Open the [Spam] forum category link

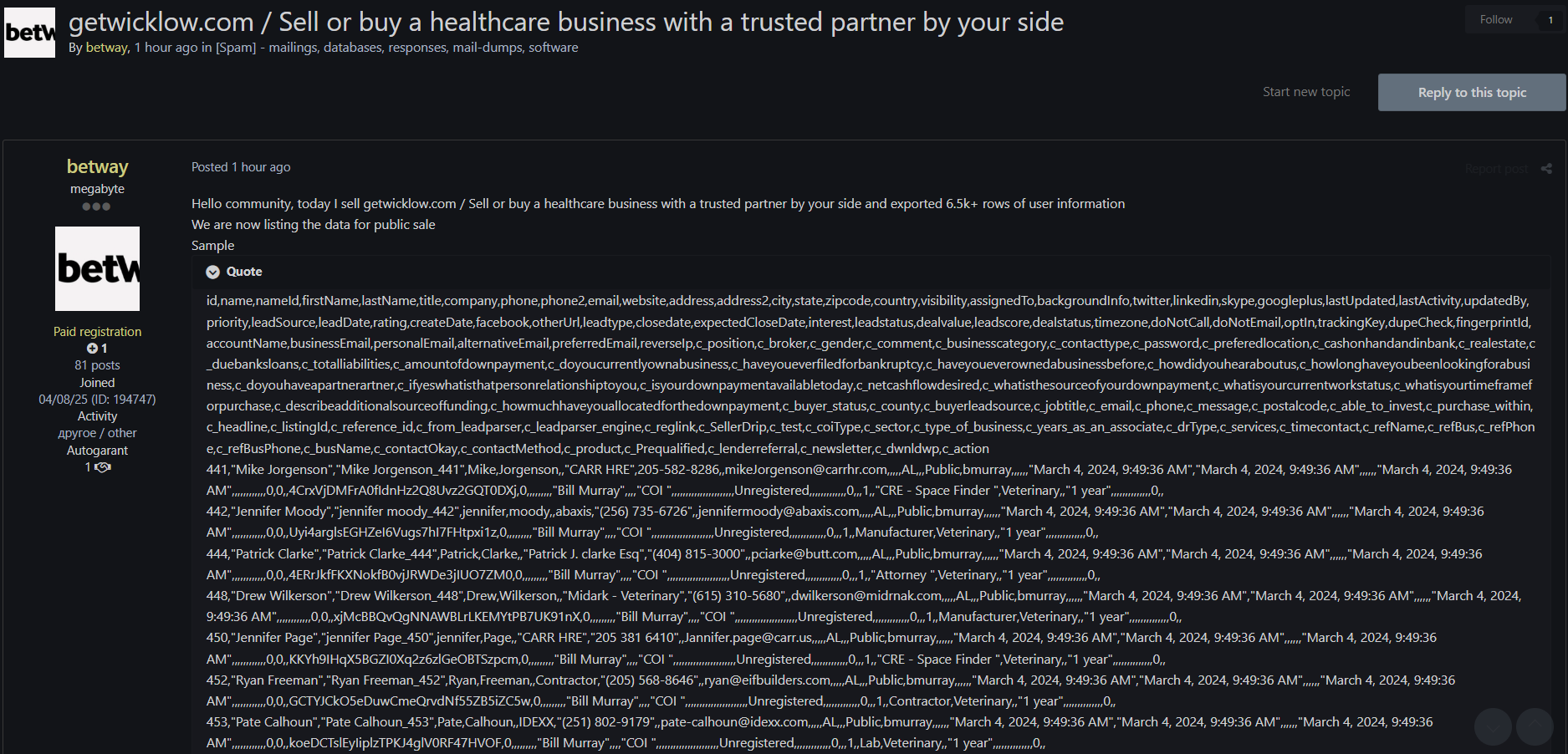click(x=236, y=48)
